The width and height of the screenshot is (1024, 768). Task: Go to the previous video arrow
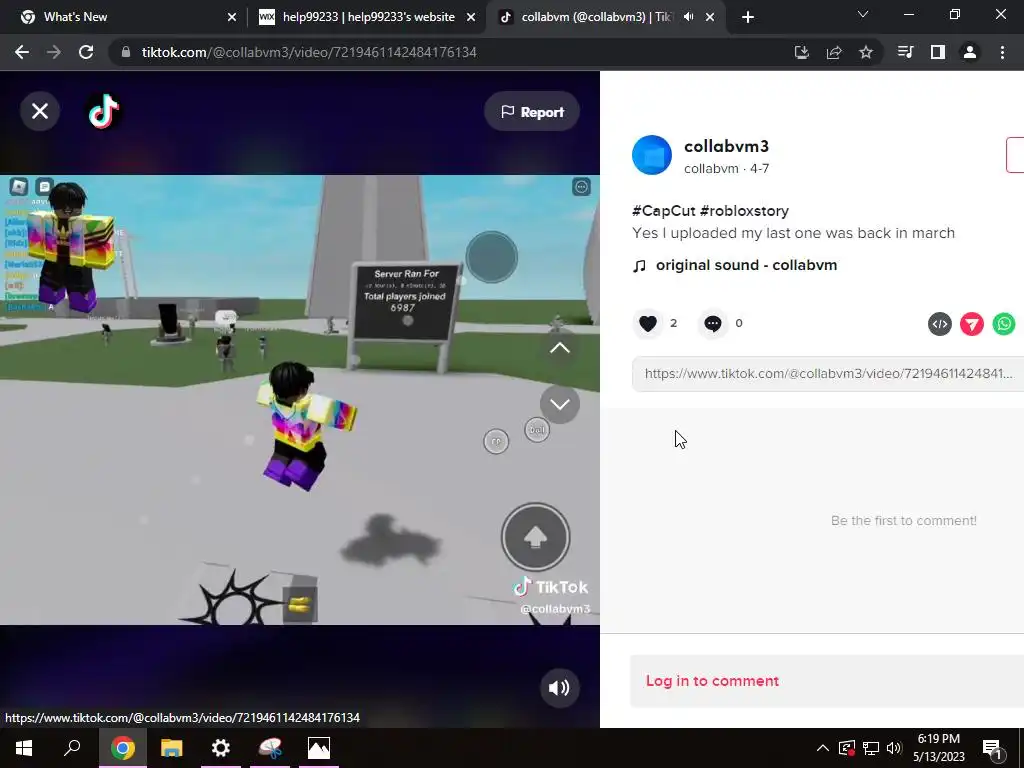tap(560, 348)
